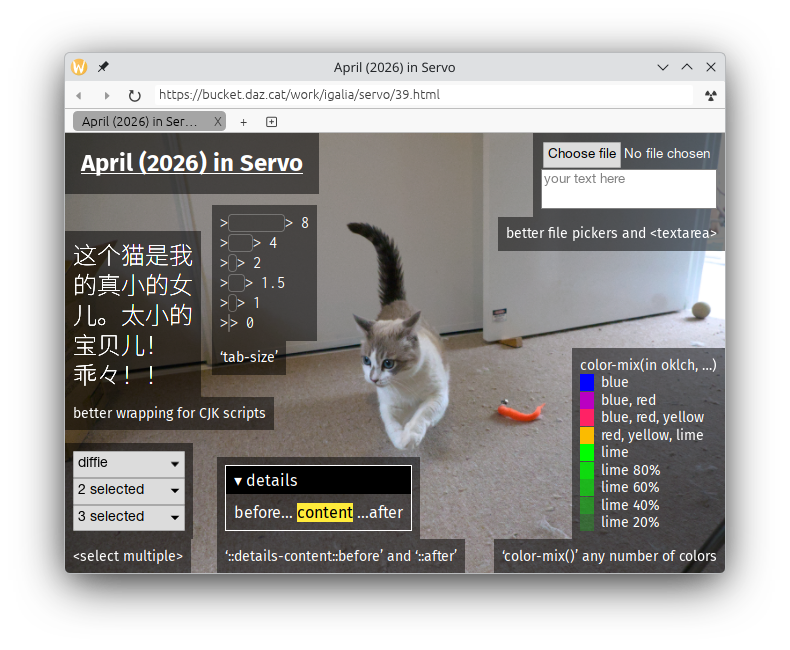
Task: Click 'No file chosen' text
Action: (667, 154)
